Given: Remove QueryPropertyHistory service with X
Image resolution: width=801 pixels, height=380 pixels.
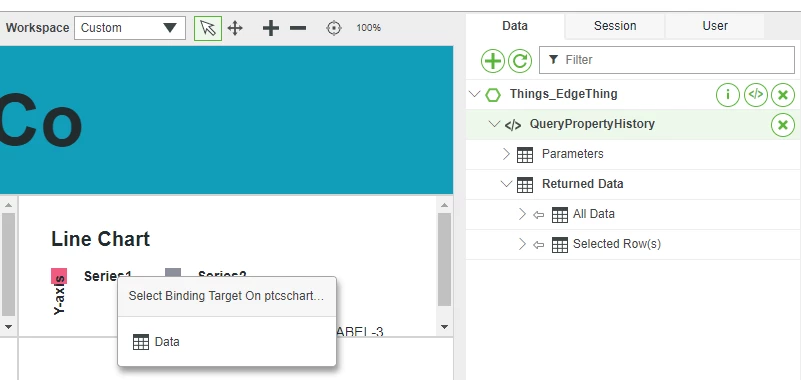Looking at the screenshot, I should pyautogui.click(x=783, y=125).
